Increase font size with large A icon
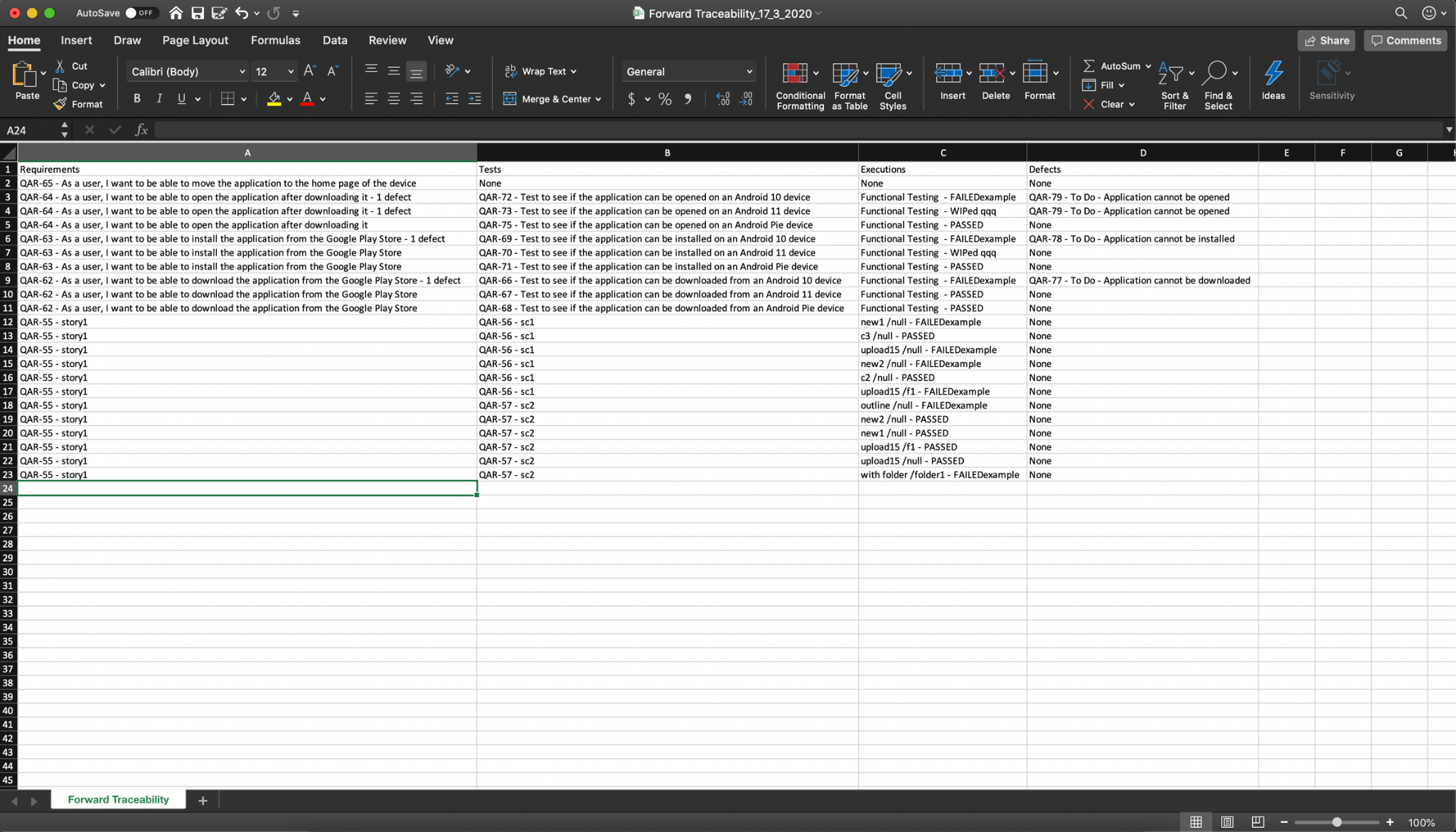The height and width of the screenshot is (832, 1456). click(309, 70)
